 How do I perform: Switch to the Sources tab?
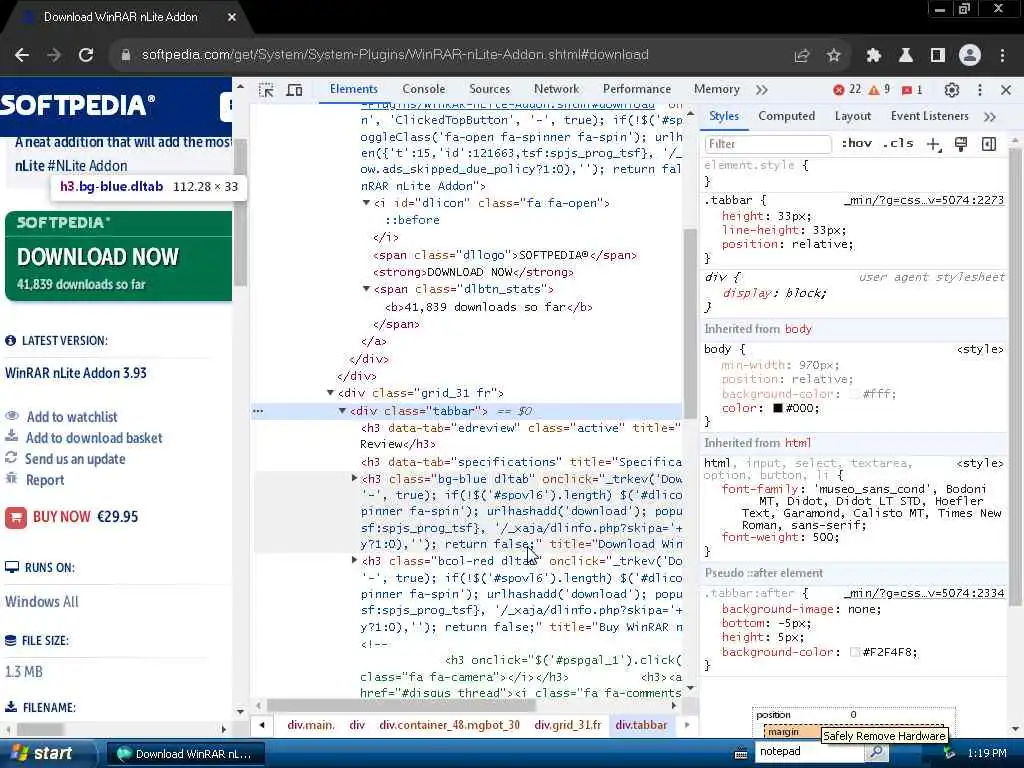pos(489,89)
